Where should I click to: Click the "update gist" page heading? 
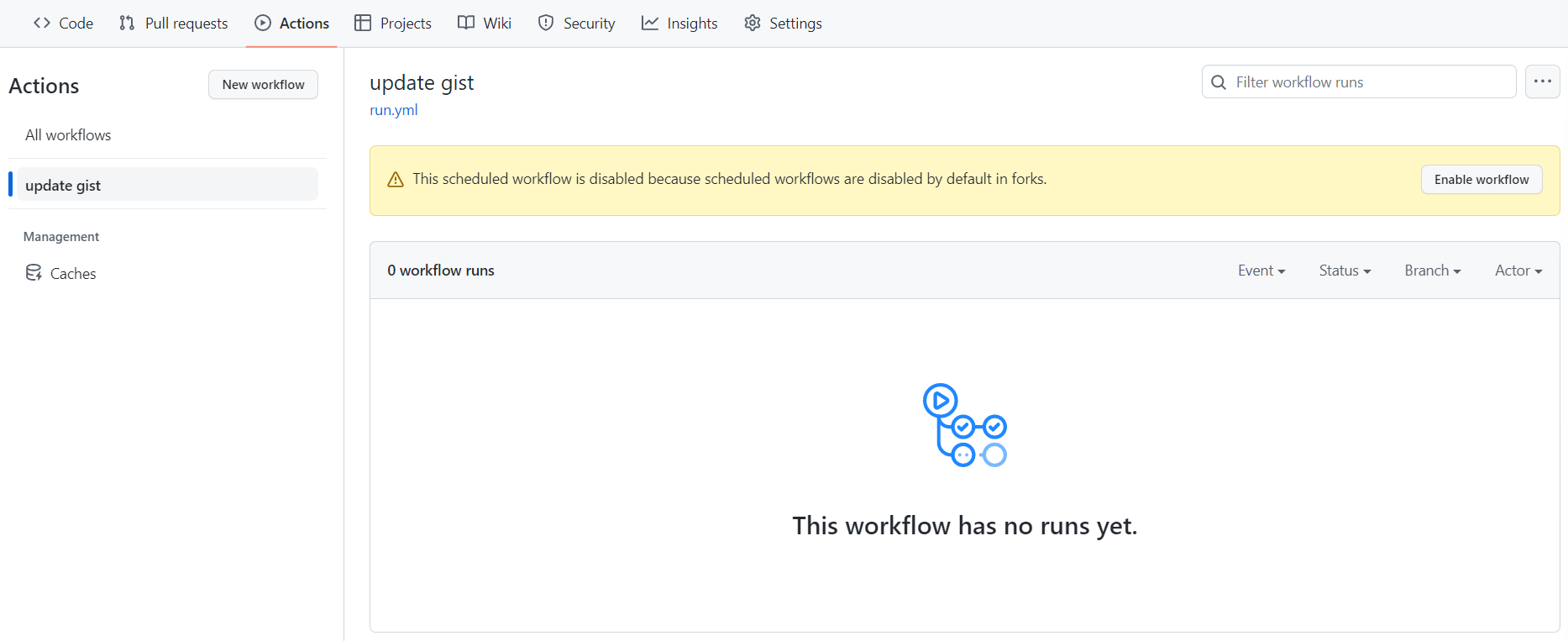click(x=422, y=83)
